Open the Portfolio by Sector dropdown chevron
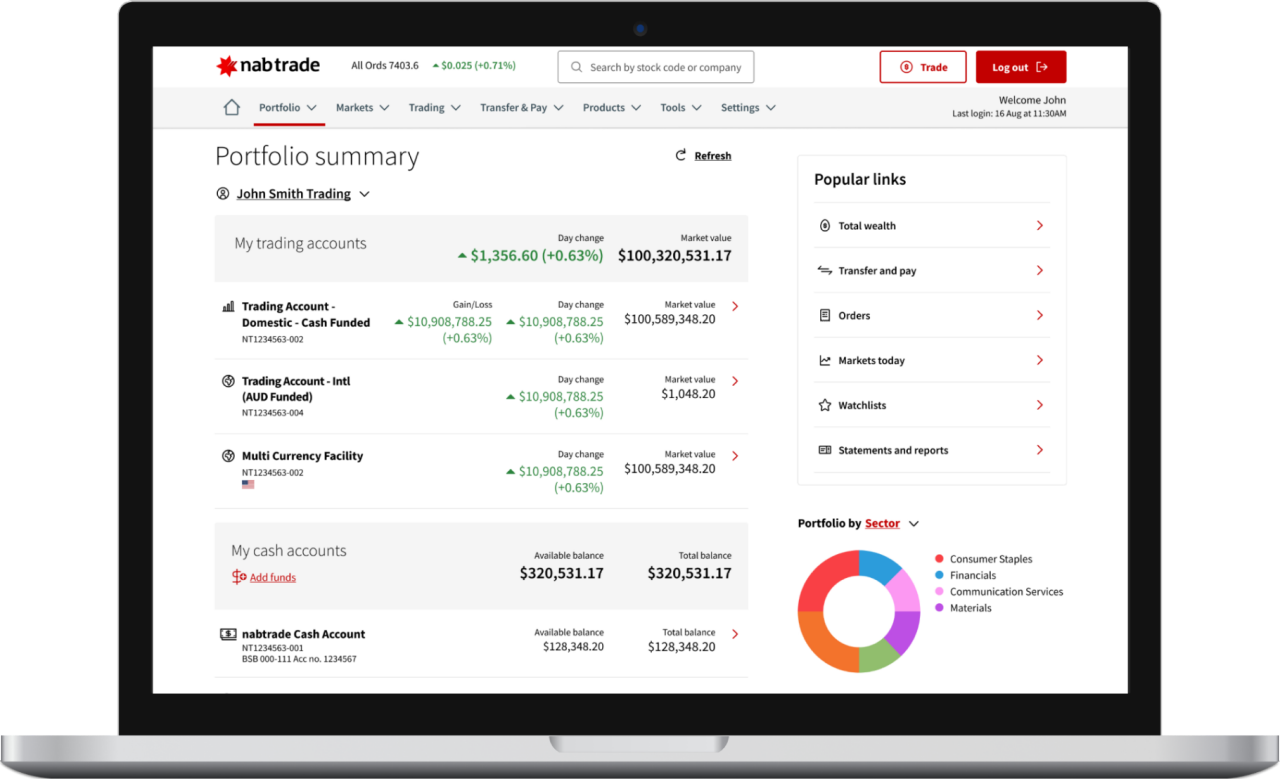This screenshot has width=1280, height=779. point(914,524)
